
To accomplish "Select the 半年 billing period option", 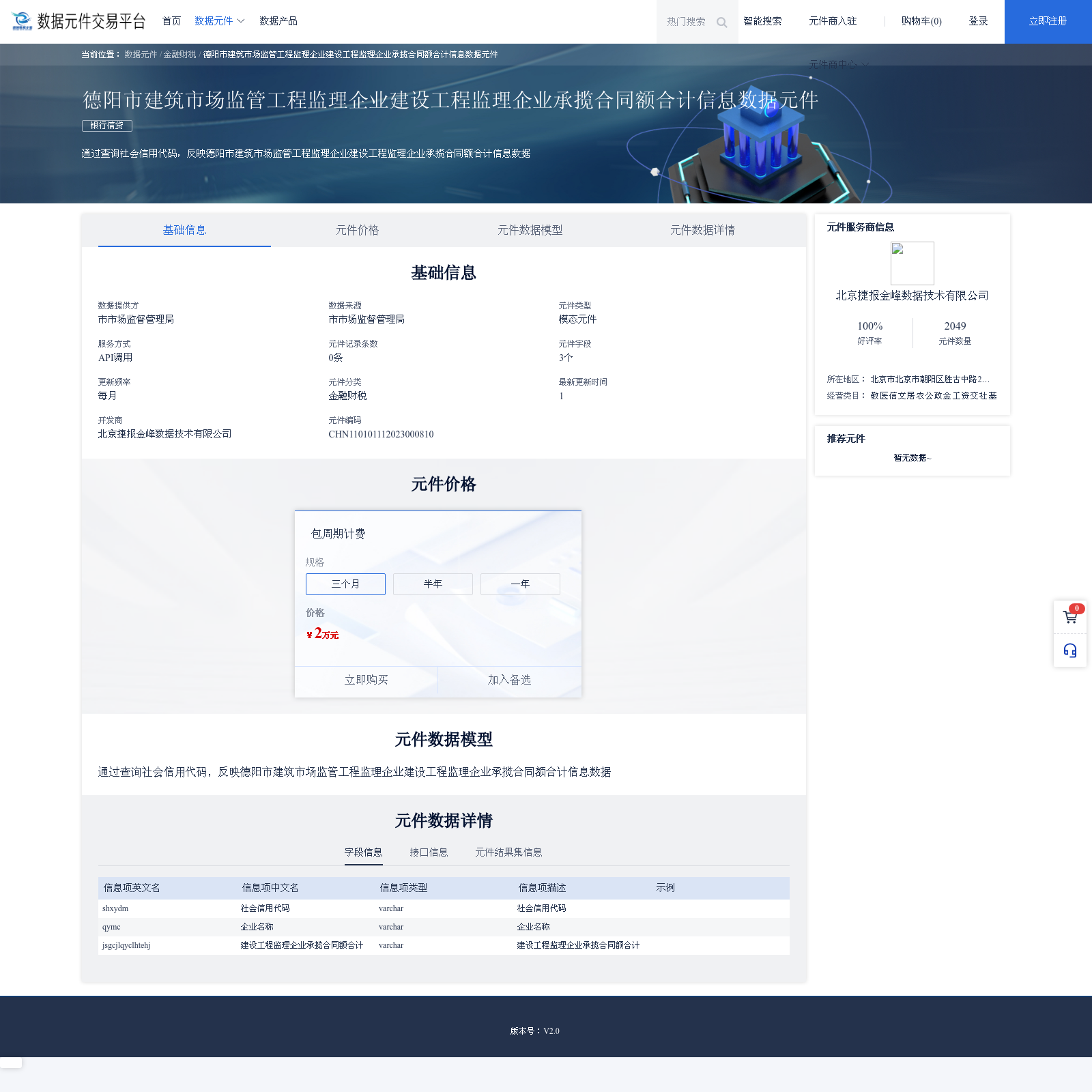I will pos(433,584).
